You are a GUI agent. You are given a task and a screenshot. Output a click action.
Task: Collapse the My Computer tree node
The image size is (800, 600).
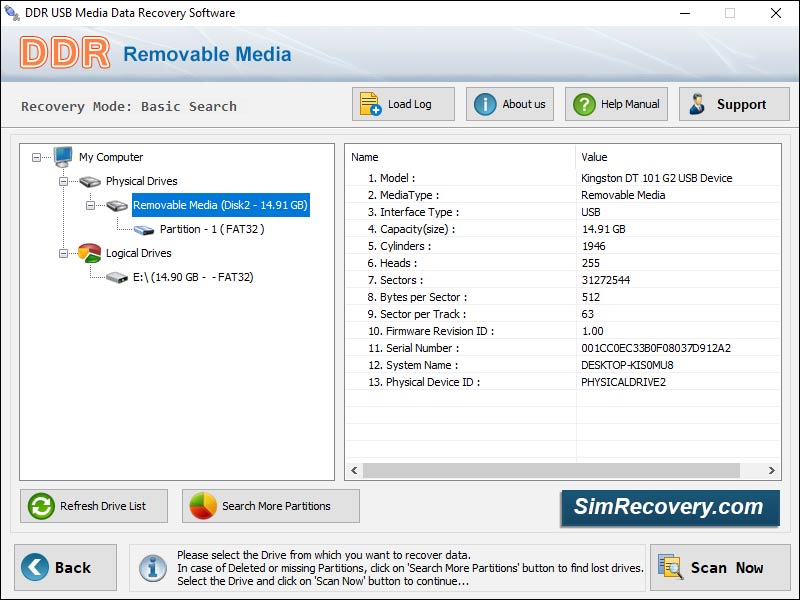(x=37, y=157)
